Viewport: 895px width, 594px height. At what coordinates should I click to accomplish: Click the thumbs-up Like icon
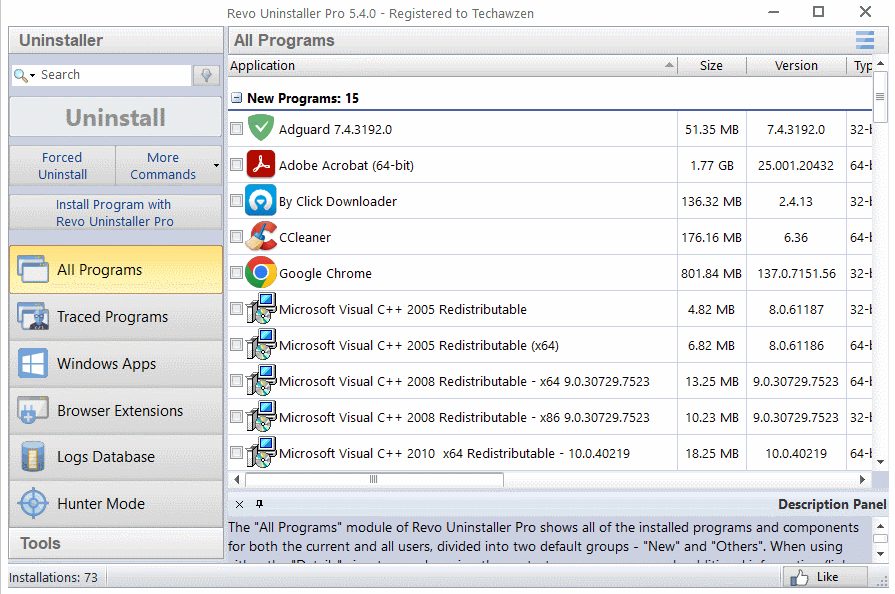click(x=799, y=577)
